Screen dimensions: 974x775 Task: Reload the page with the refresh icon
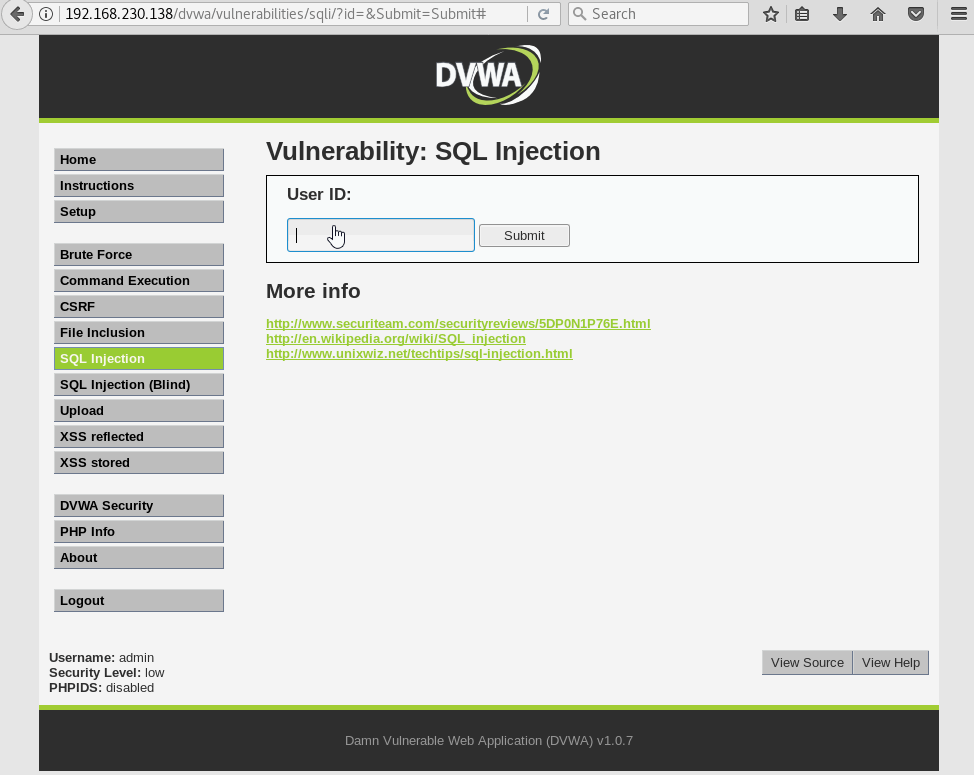click(544, 14)
